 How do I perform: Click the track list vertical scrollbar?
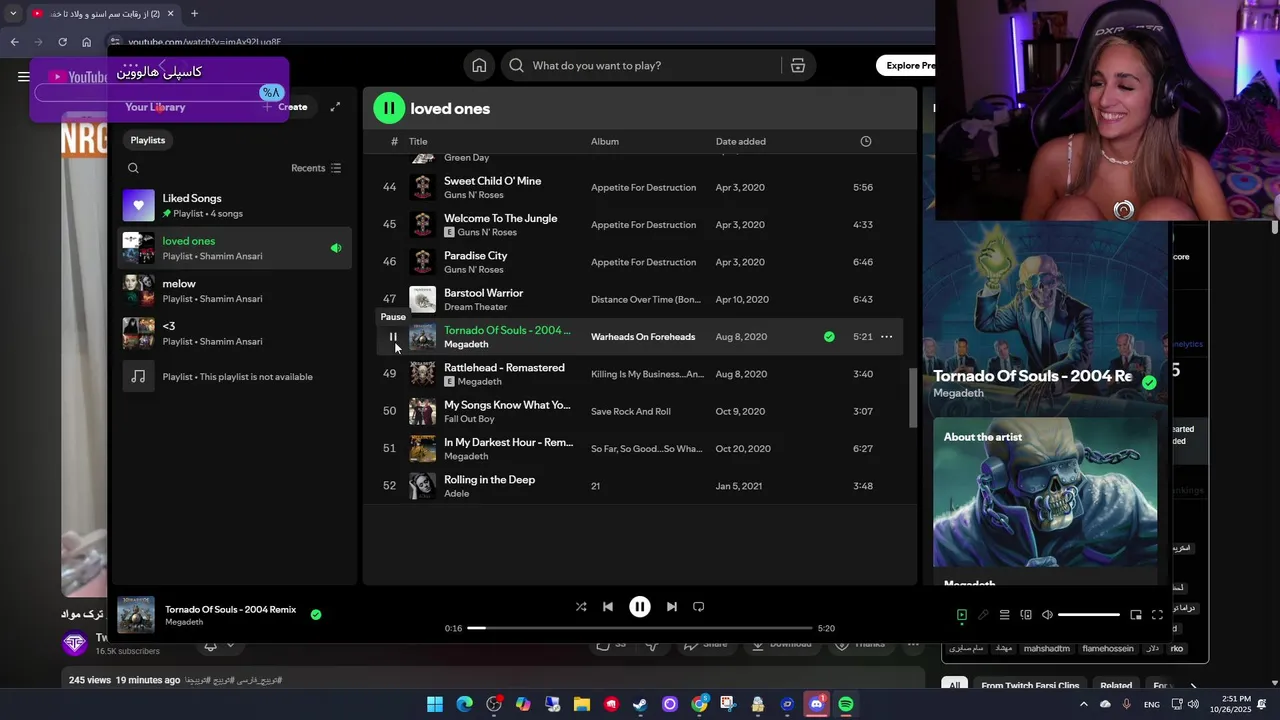pos(911,398)
